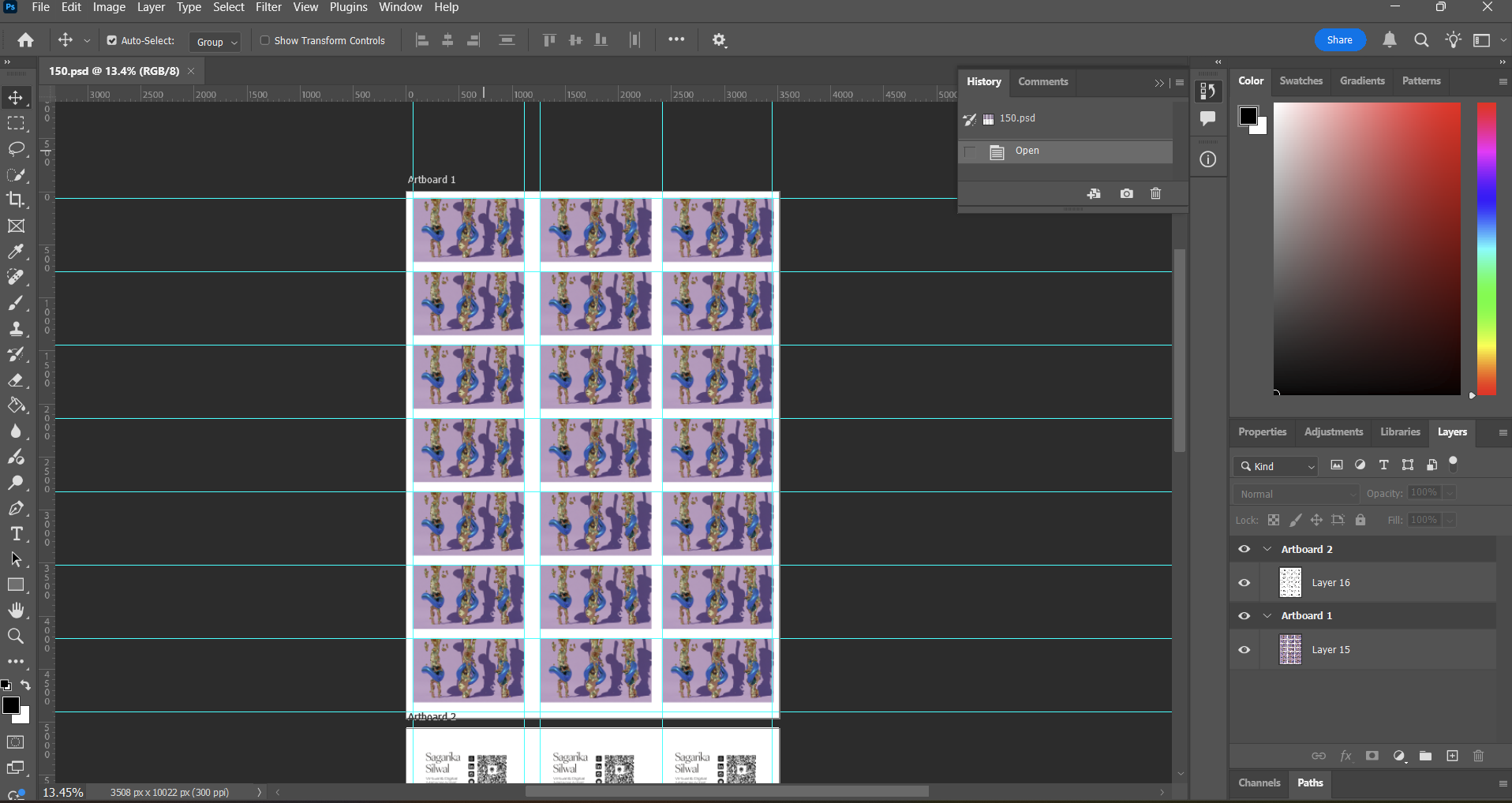
Task: Close the 150.psd document tab
Action: [191, 71]
